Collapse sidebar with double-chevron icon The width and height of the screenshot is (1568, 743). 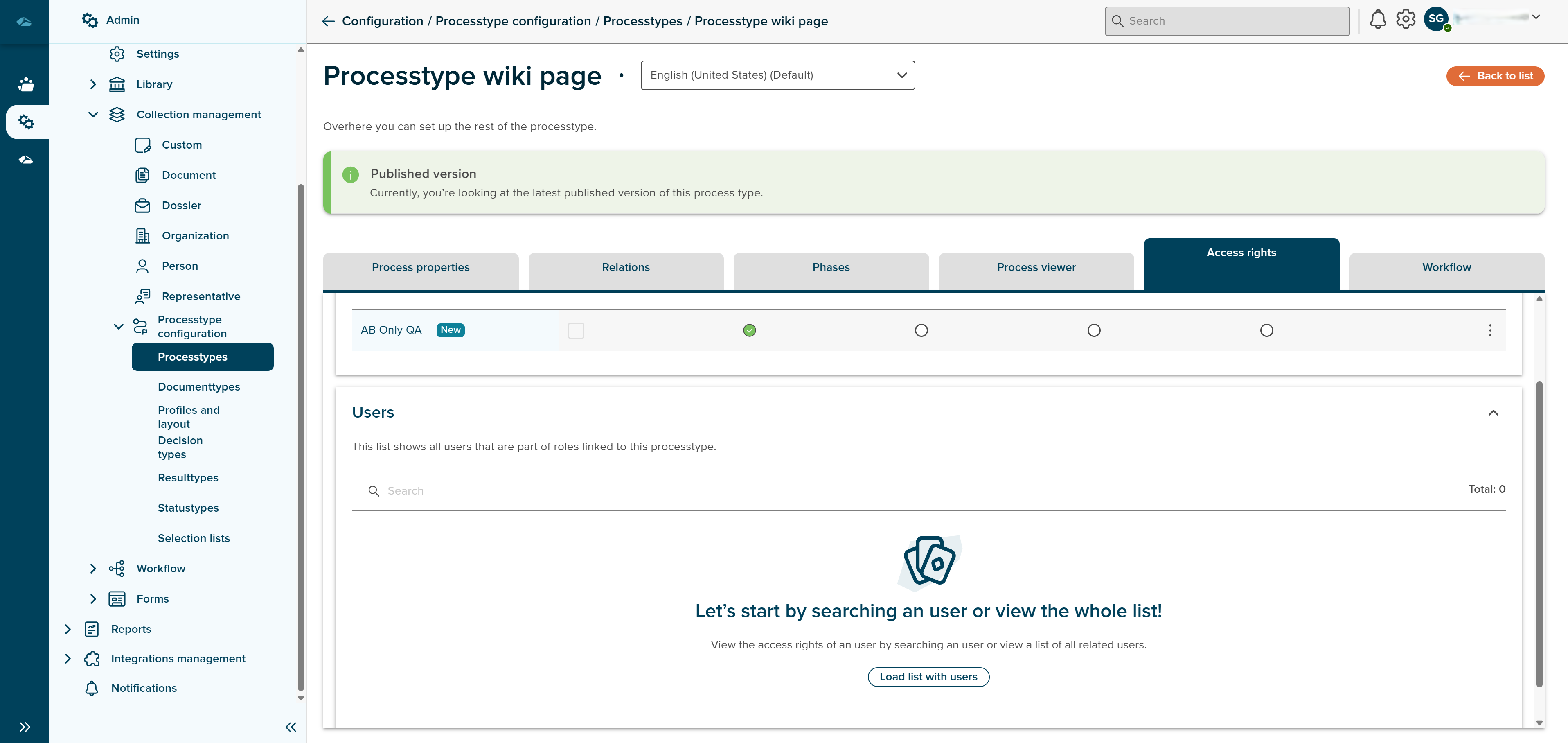coord(291,727)
